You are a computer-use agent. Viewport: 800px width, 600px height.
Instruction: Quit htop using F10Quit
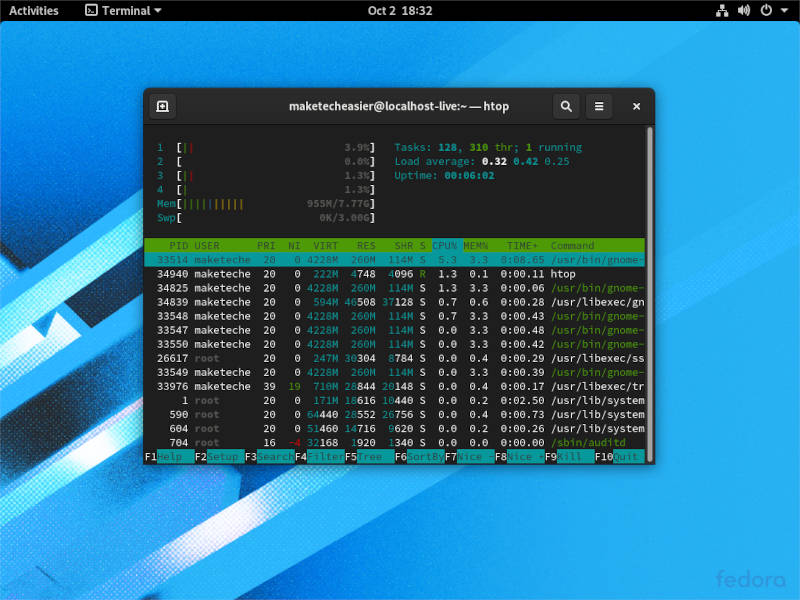pyautogui.click(x=620, y=457)
